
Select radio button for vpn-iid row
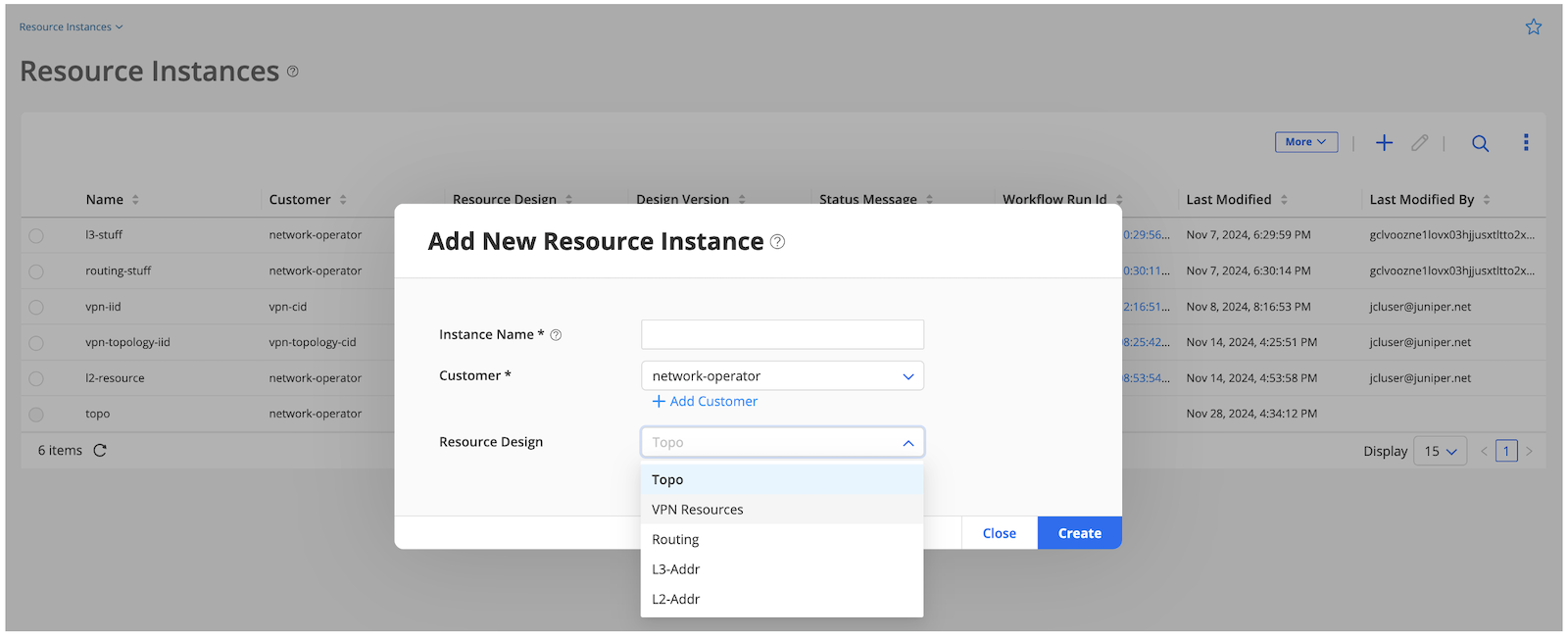pyautogui.click(x=36, y=307)
